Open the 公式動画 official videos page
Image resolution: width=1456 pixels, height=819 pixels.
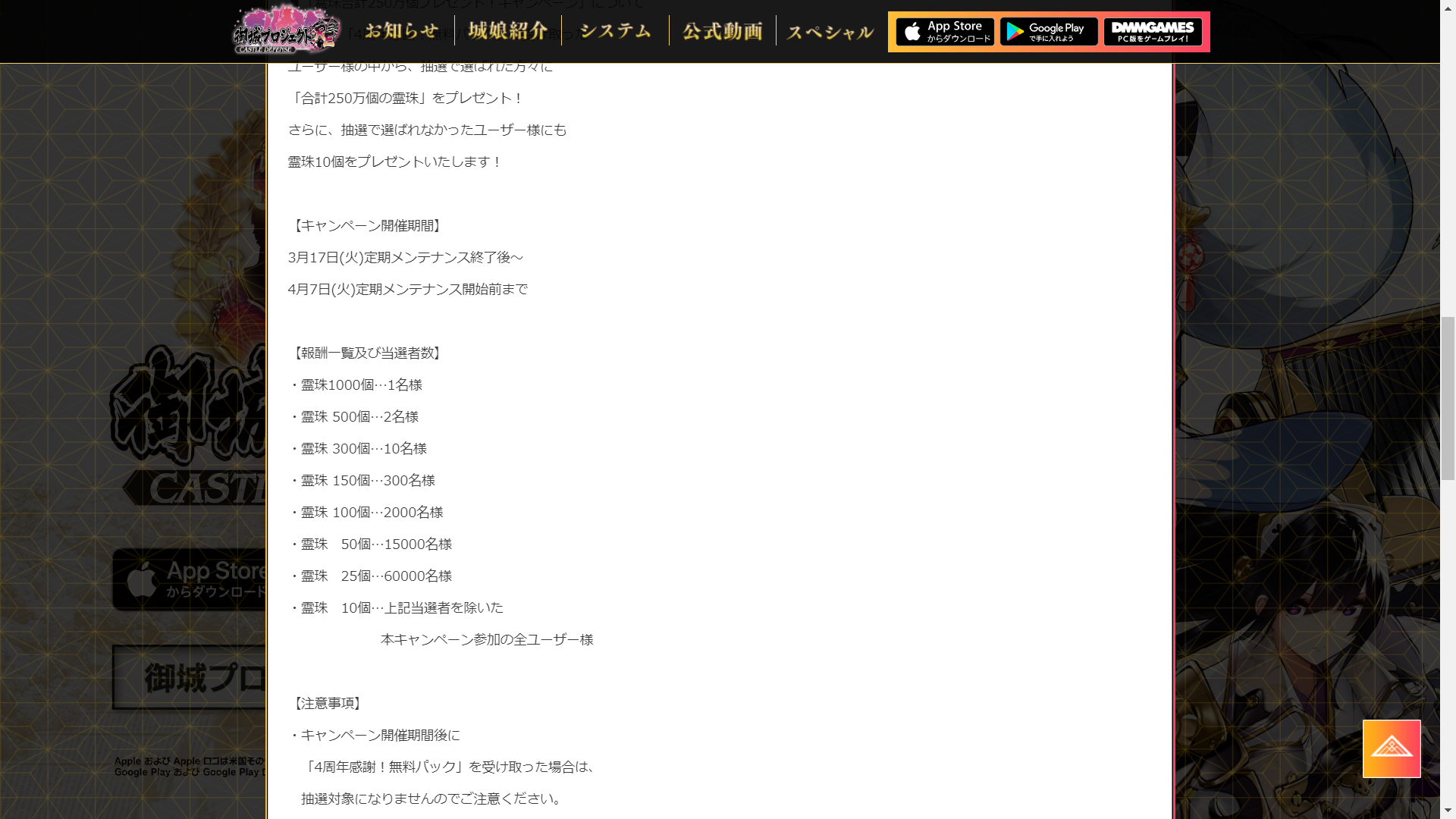pos(723,31)
